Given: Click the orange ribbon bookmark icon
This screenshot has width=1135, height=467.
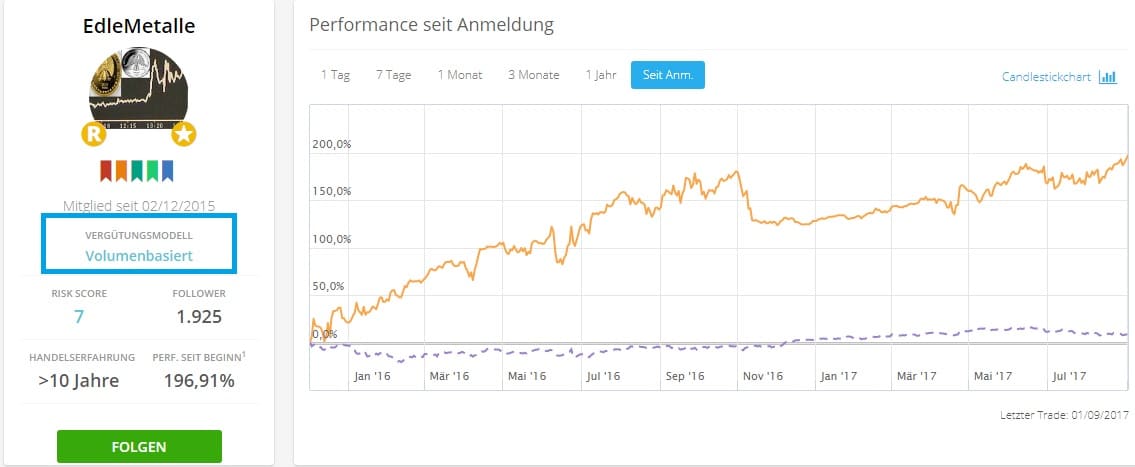Looking at the screenshot, I should point(122,171).
